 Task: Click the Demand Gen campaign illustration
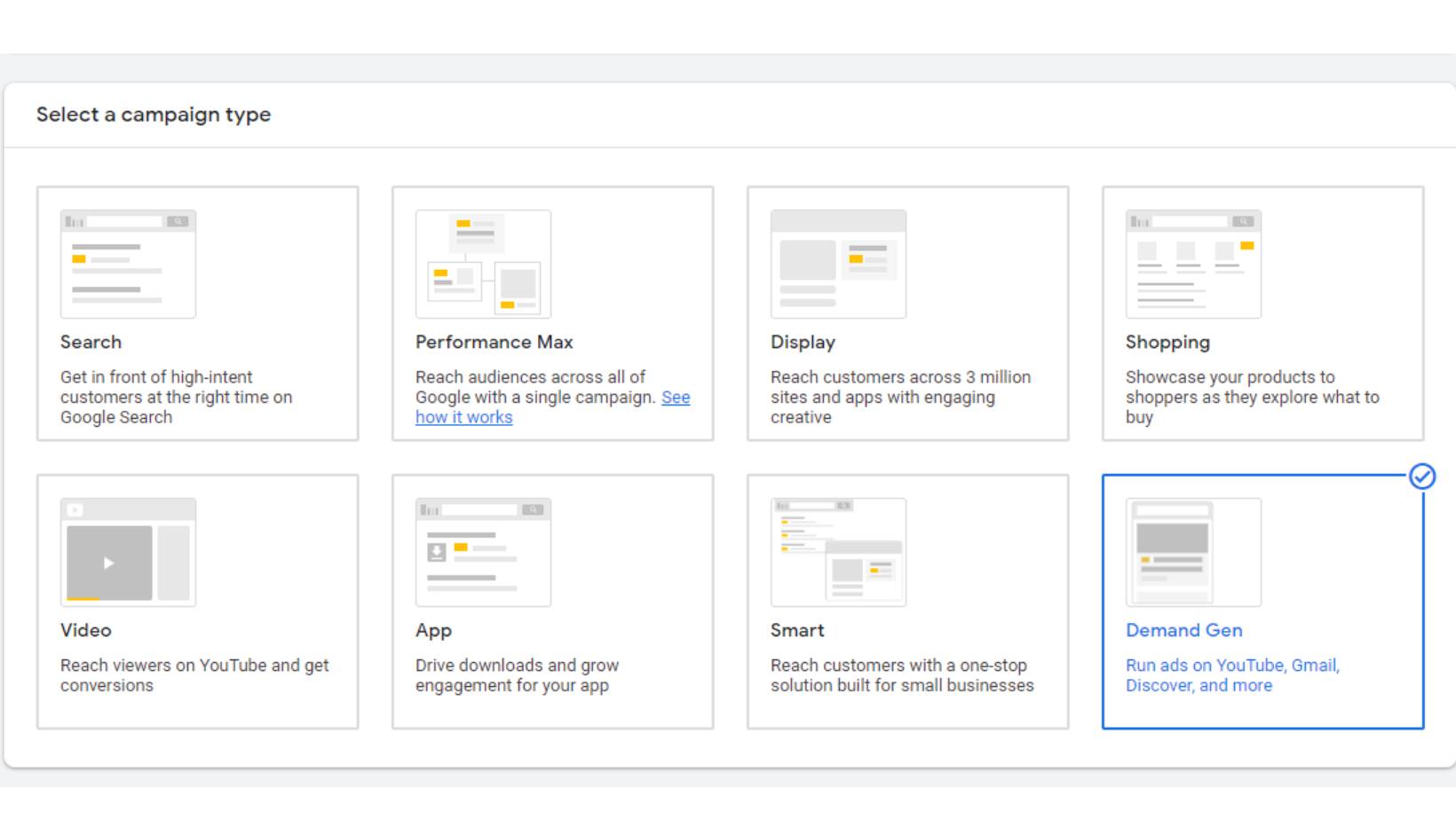[x=1193, y=552]
